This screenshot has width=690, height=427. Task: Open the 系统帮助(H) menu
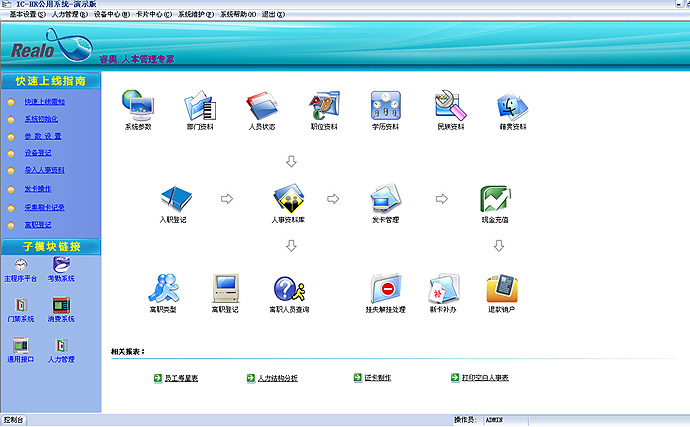click(x=238, y=14)
